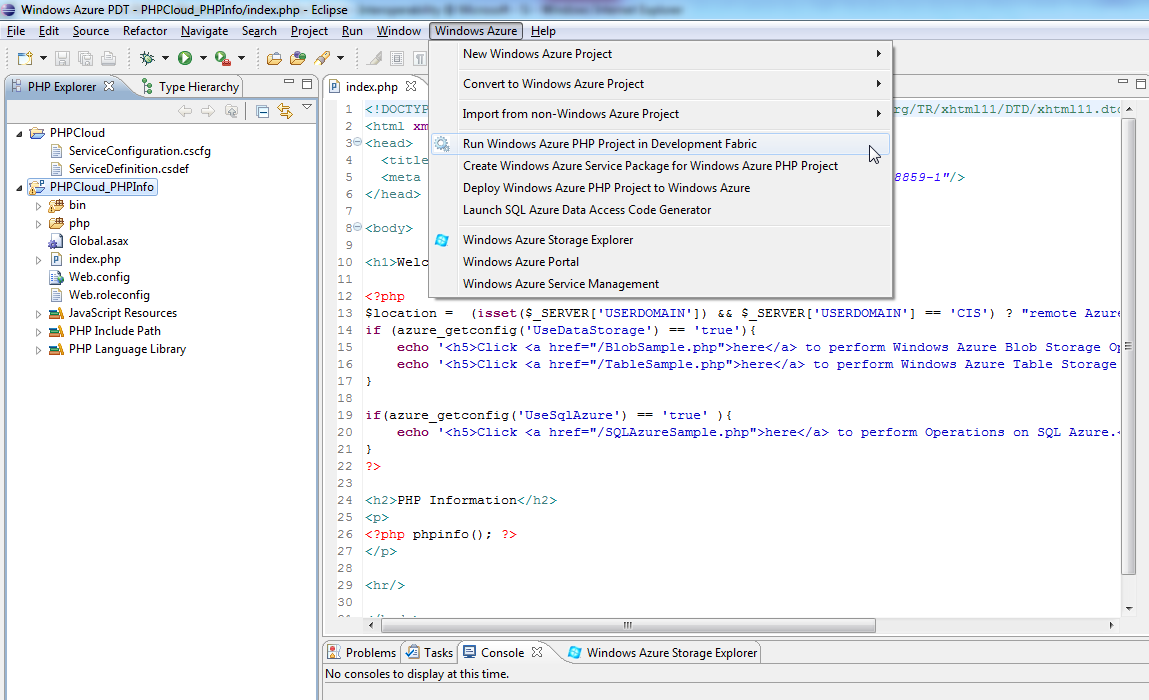Maximize the PHP Explorer panel
This screenshot has height=700, width=1149.
pos(307,84)
